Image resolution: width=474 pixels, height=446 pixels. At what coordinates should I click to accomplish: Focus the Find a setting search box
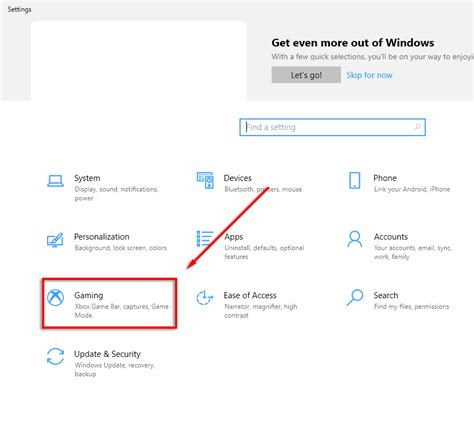point(332,127)
